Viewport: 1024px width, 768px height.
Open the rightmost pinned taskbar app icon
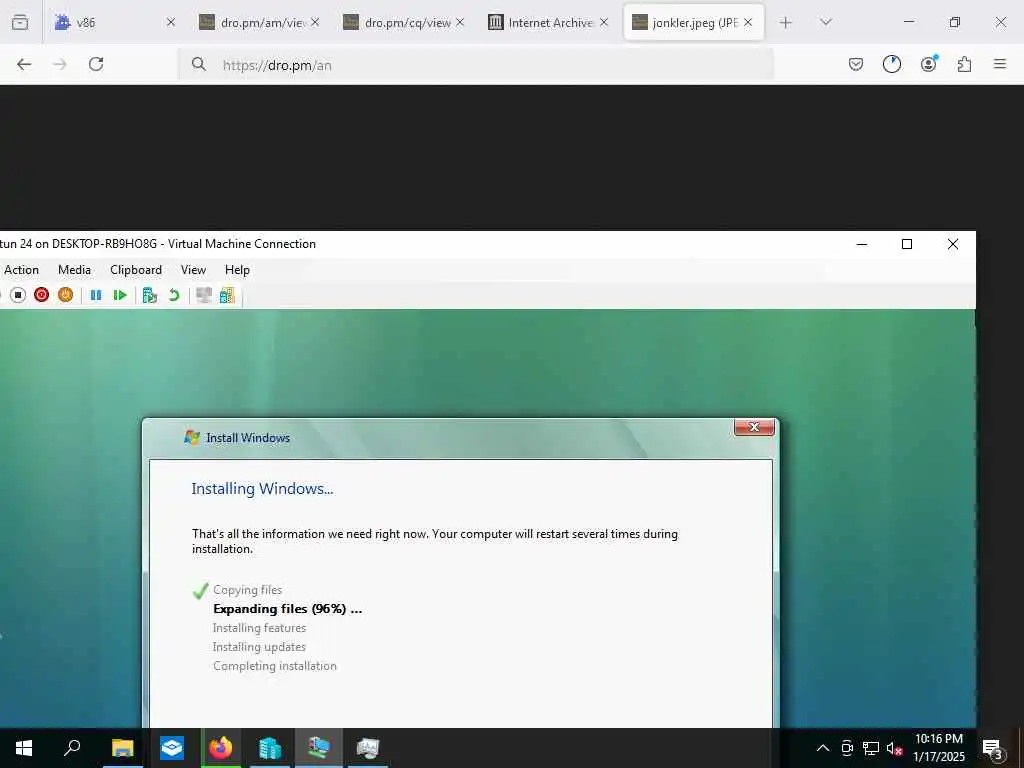(x=368, y=748)
